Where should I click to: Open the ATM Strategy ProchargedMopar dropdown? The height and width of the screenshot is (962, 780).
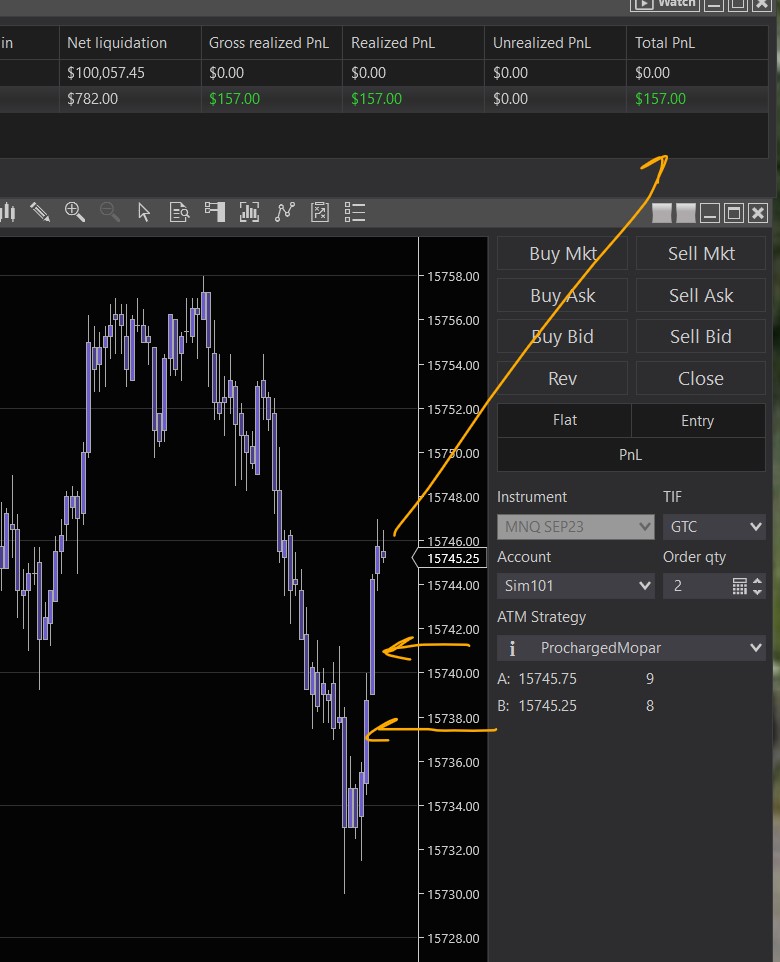[x=631, y=648]
